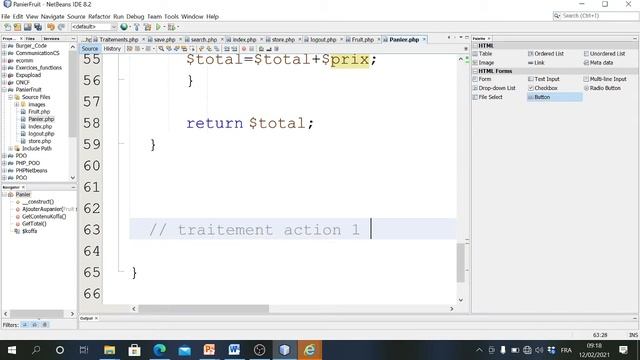Image resolution: width=640 pixels, height=360 pixels.
Task: Click the Undo toolbar icon
Action: (51, 27)
